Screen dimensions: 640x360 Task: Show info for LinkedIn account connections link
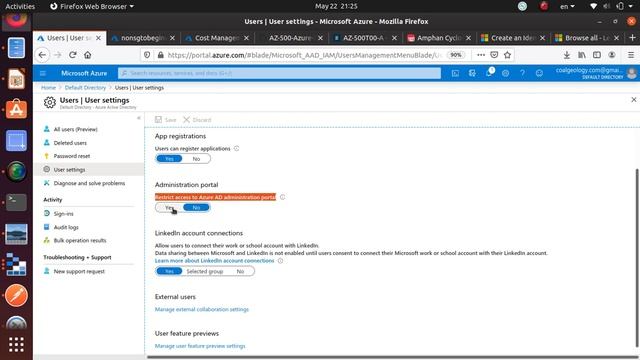(280, 261)
